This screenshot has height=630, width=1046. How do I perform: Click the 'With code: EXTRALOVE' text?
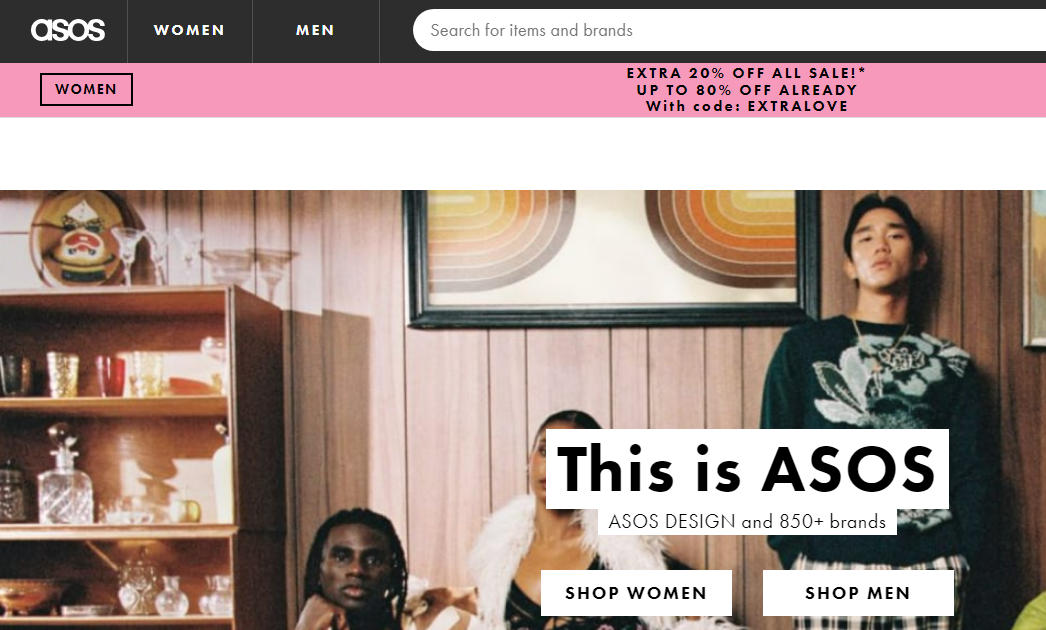tap(746, 106)
